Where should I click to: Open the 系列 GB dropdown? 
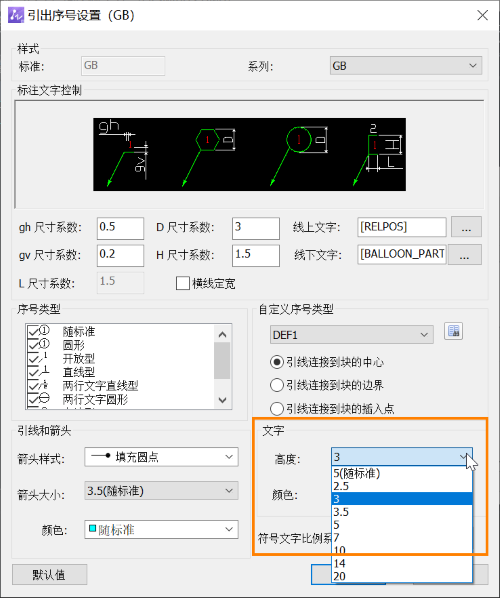coord(406,66)
